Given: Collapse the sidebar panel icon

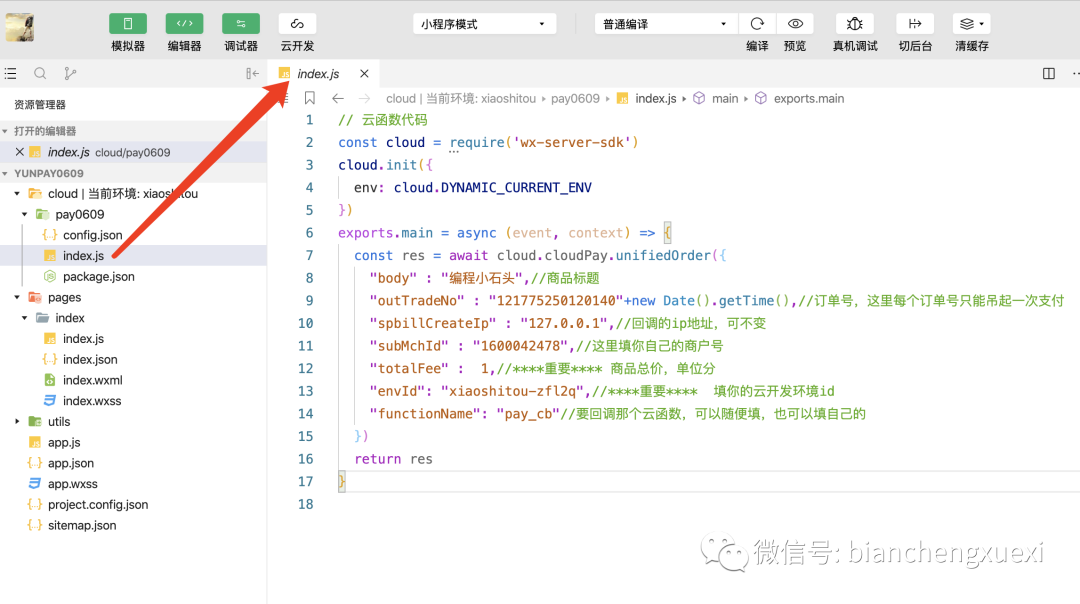Looking at the screenshot, I should [x=252, y=73].
